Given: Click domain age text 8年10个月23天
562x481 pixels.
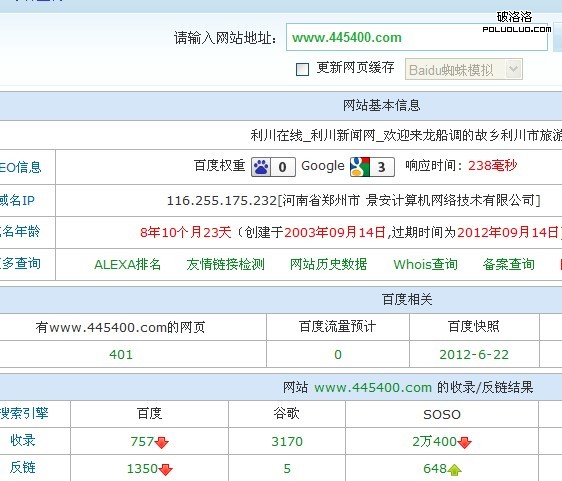Looking at the screenshot, I should [185, 233].
